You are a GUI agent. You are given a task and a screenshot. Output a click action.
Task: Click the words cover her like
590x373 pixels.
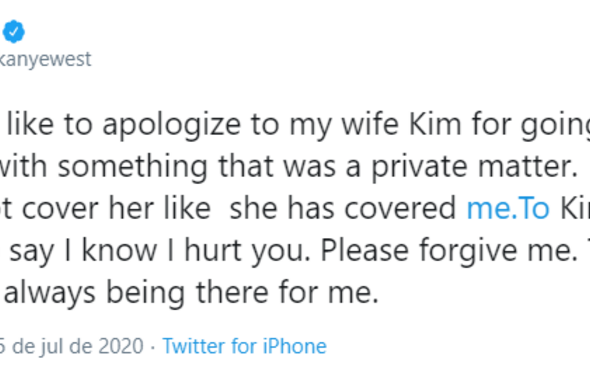tap(116, 208)
